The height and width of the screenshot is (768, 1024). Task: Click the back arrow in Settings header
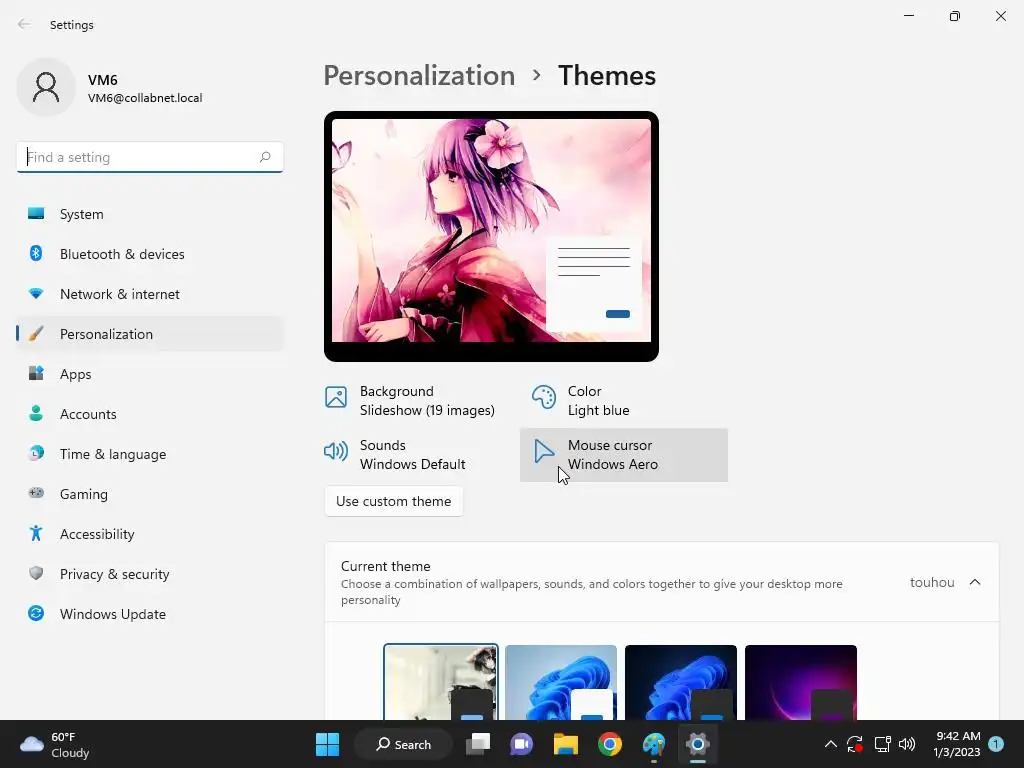pyautogui.click(x=24, y=24)
